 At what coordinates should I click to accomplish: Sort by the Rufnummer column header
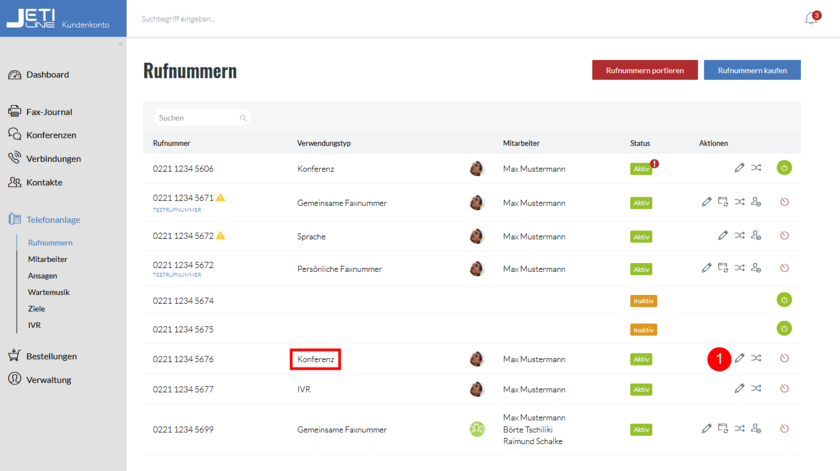(x=171, y=143)
